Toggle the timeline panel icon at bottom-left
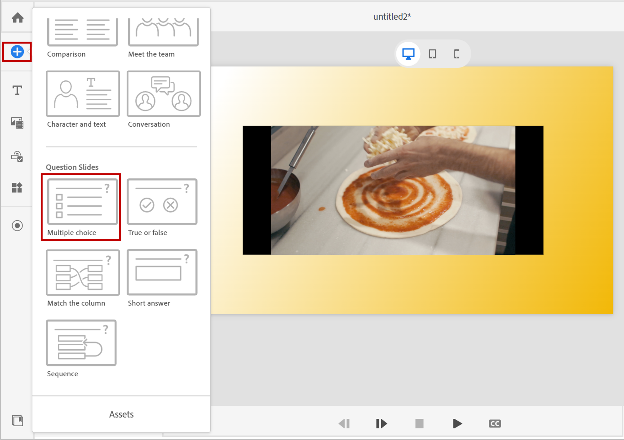This screenshot has width=624, height=440. click(x=17, y=420)
